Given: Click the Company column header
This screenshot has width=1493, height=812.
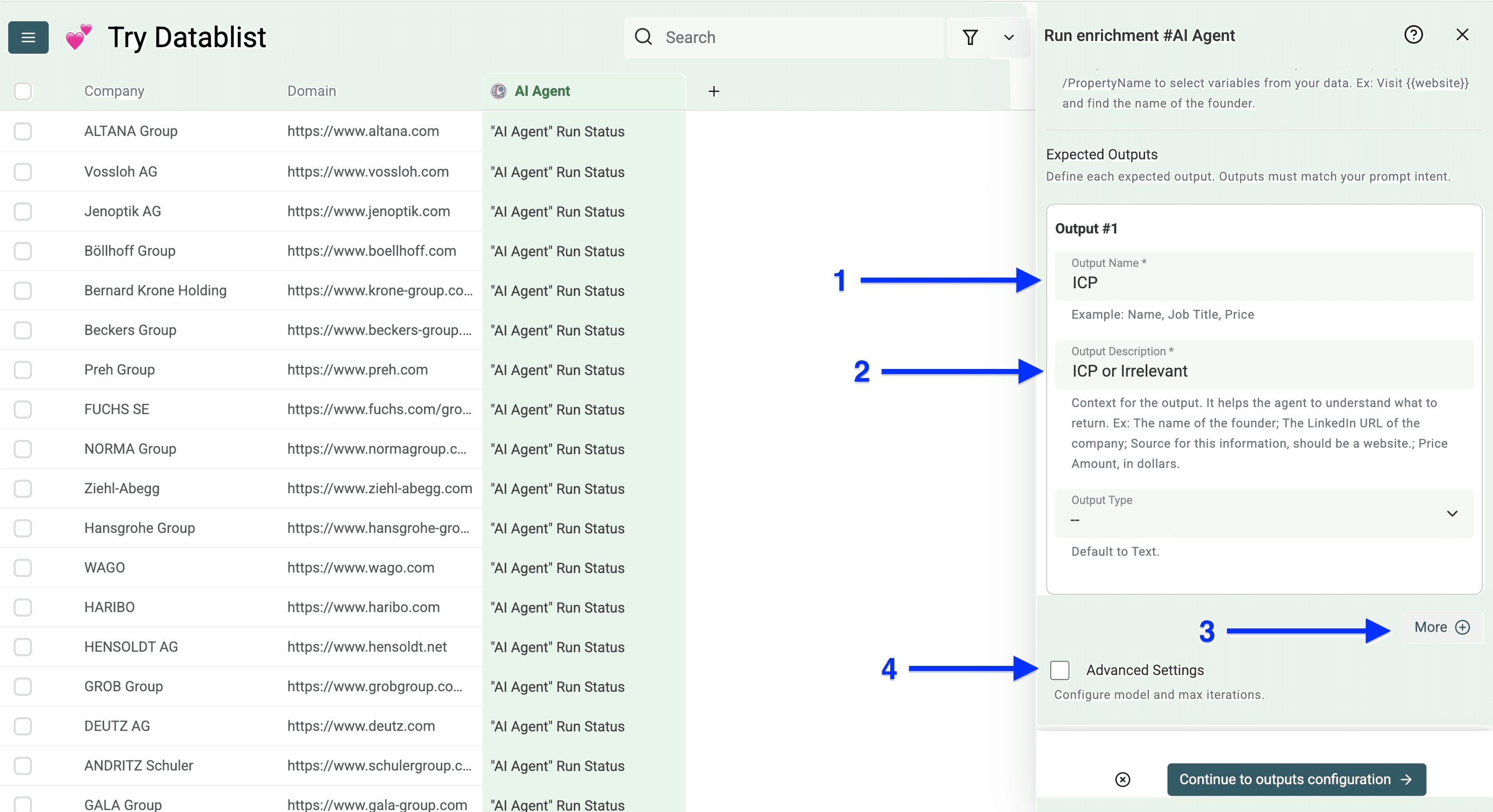Looking at the screenshot, I should tap(114, 91).
